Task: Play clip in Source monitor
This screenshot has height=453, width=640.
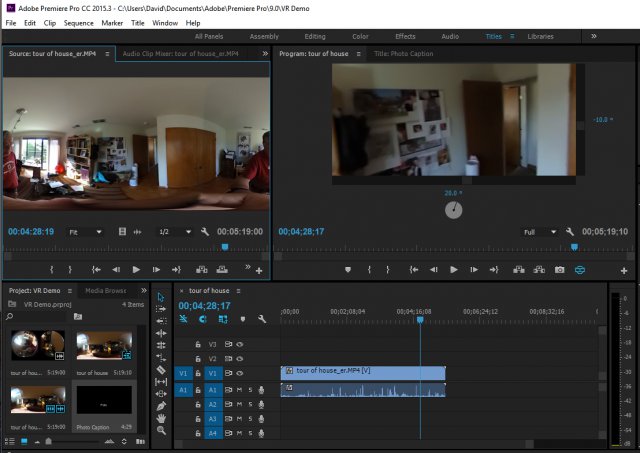Action: (x=136, y=270)
